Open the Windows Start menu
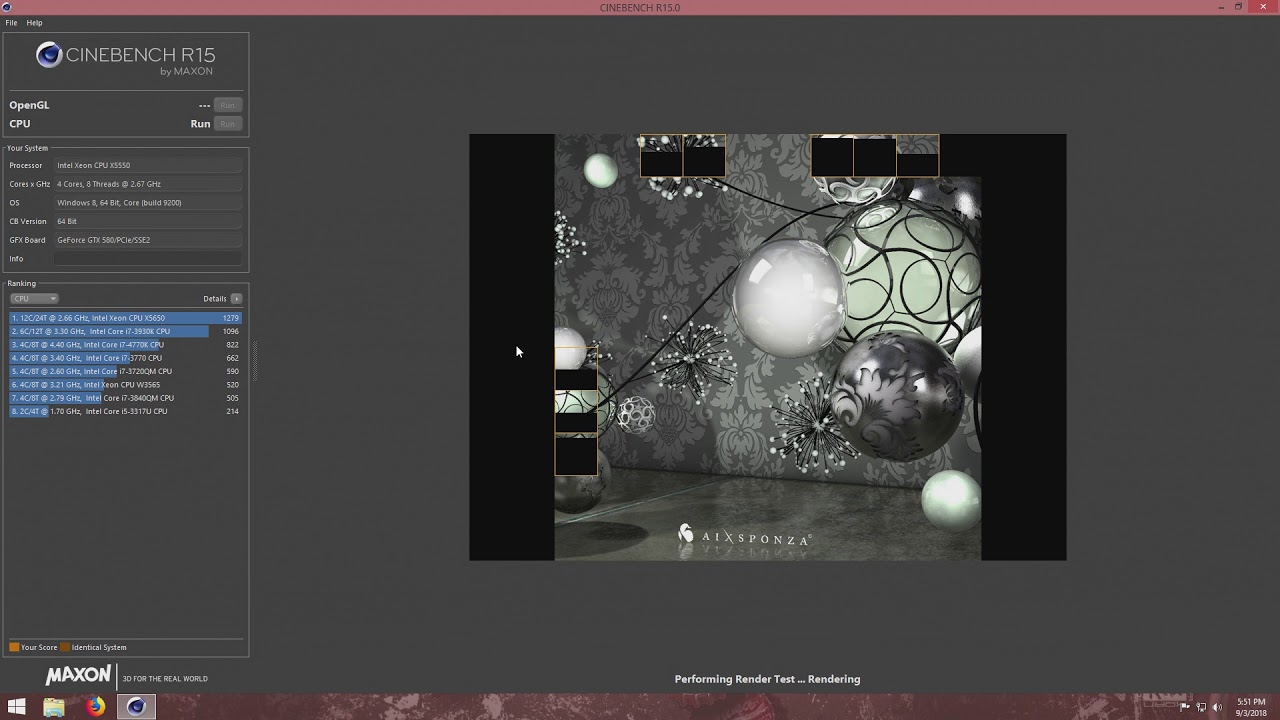 click(x=17, y=707)
